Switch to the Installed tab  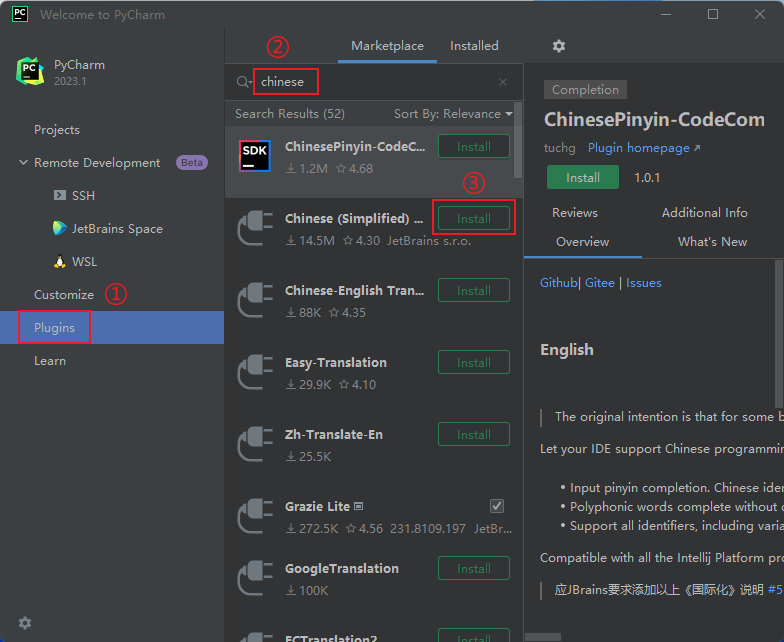coord(474,46)
